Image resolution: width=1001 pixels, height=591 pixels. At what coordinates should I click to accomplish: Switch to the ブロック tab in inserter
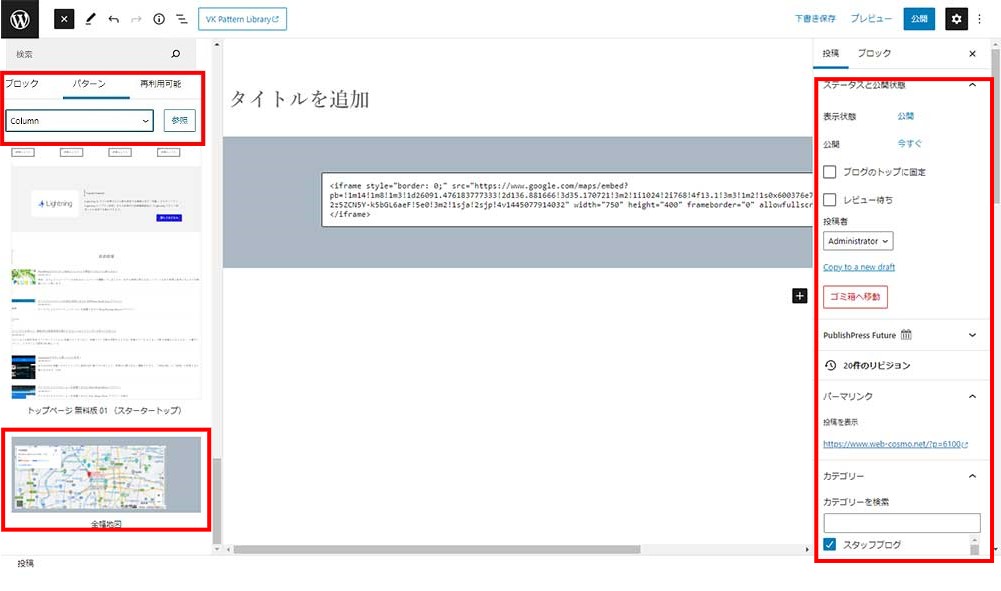point(22,84)
